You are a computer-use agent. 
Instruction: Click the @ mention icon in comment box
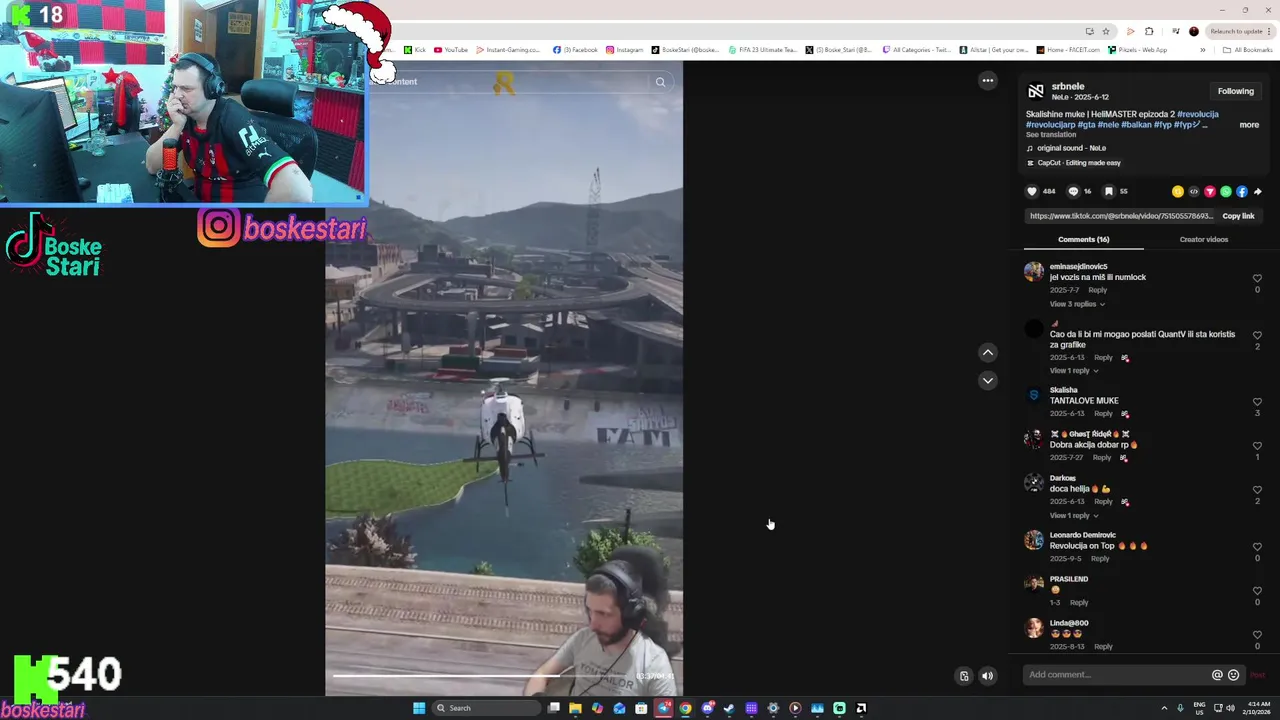(1217, 675)
